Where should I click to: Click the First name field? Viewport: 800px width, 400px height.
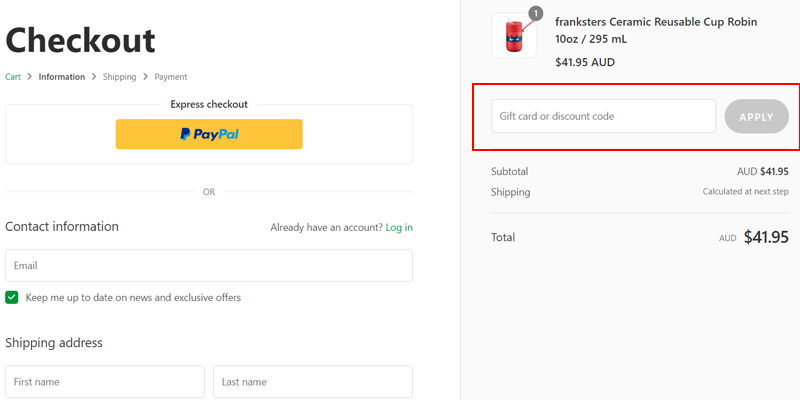pos(105,382)
